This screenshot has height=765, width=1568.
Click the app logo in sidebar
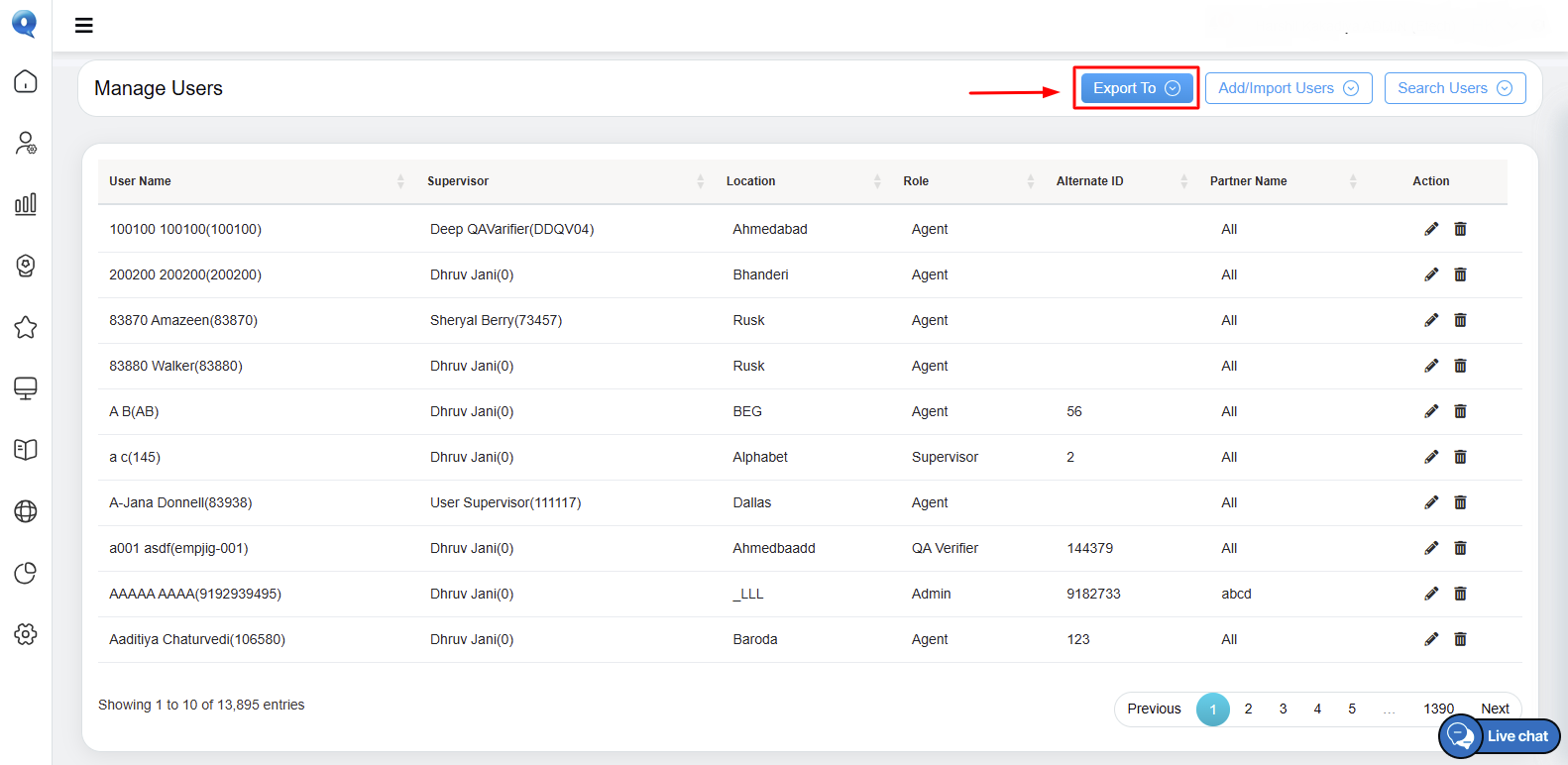coord(25,23)
